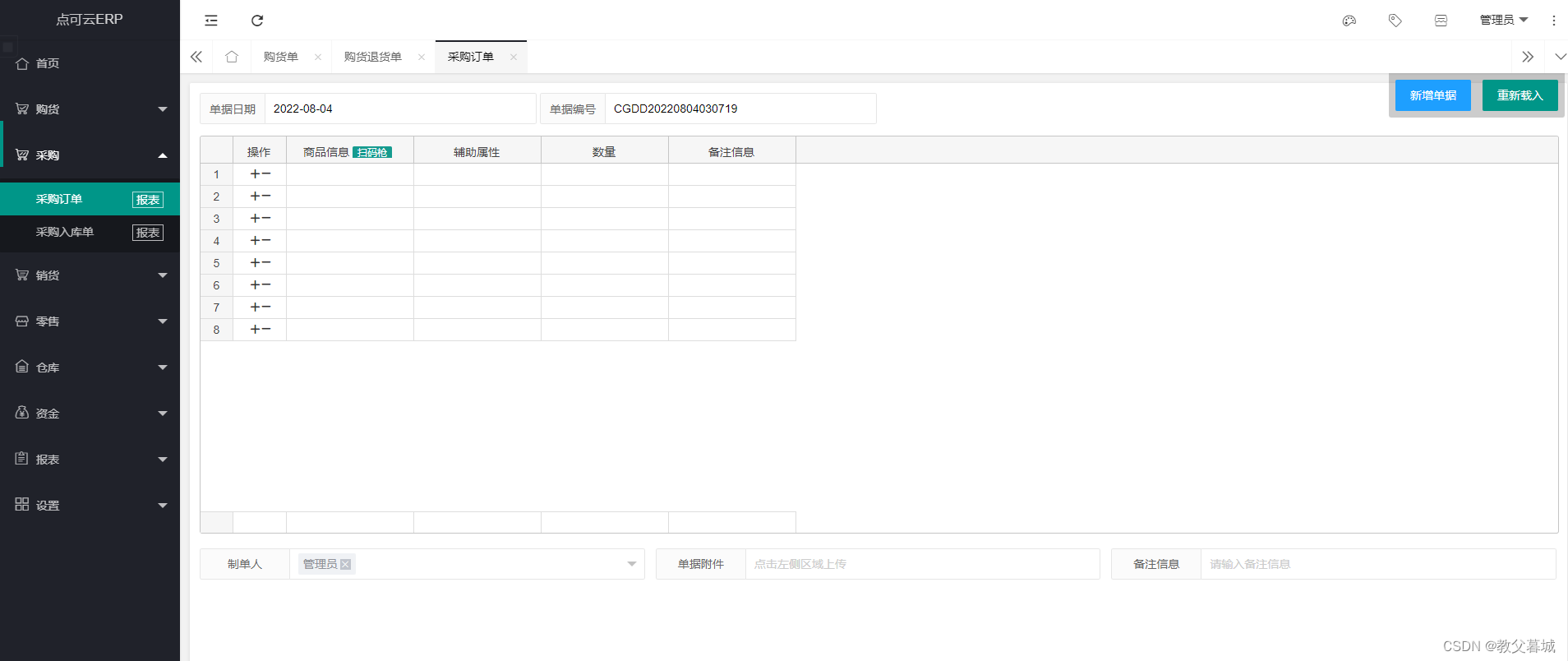Image resolution: width=1568 pixels, height=661 pixels.
Task: Expand the 设置 sidebar menu
Action: pos(163,506)
